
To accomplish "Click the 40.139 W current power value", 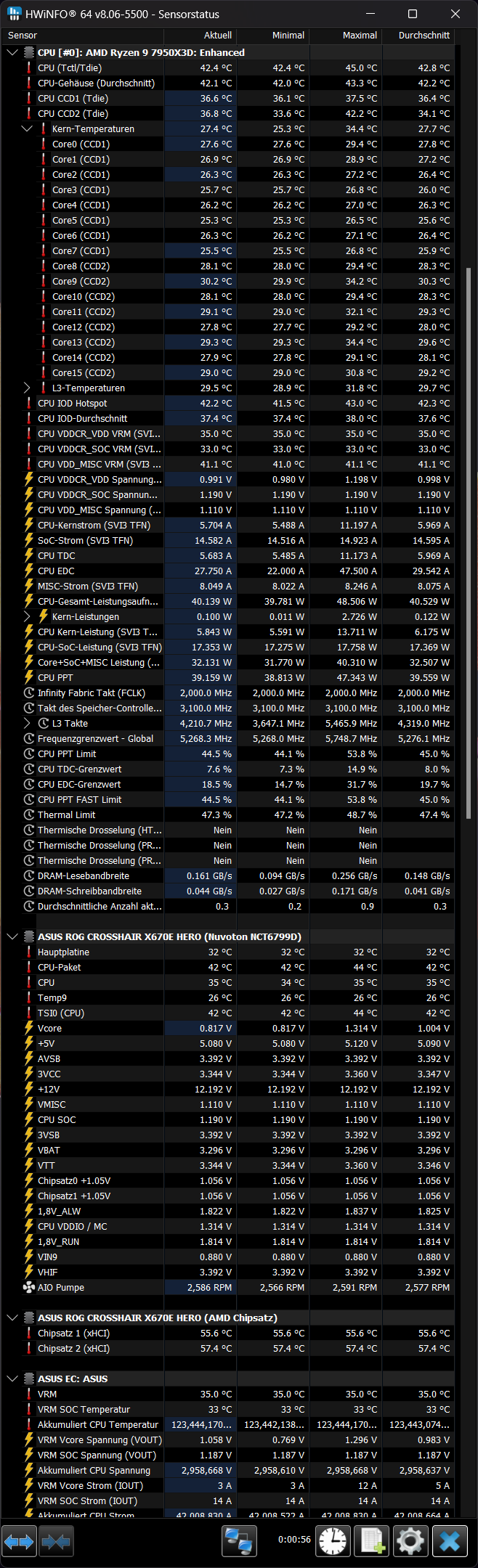I will pyautogui.click(x=211, y=601).
